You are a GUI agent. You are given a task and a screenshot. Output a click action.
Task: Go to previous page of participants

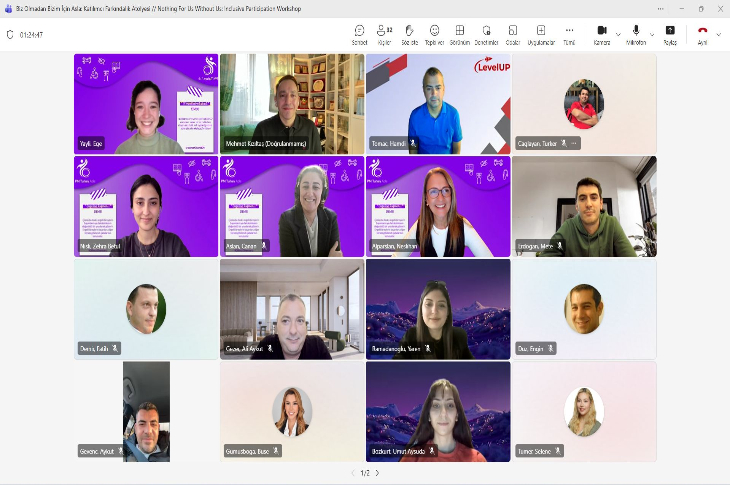coord(352,473)
